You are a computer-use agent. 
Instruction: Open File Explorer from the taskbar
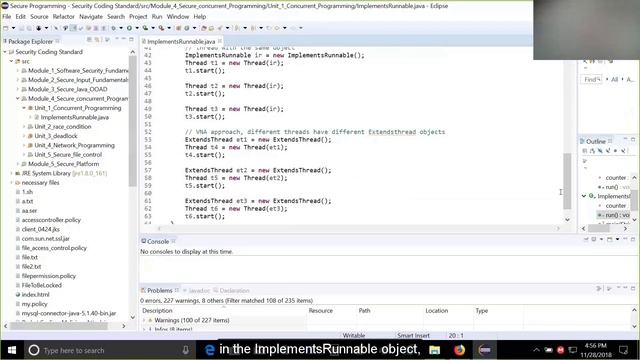[x=434, y=350]
